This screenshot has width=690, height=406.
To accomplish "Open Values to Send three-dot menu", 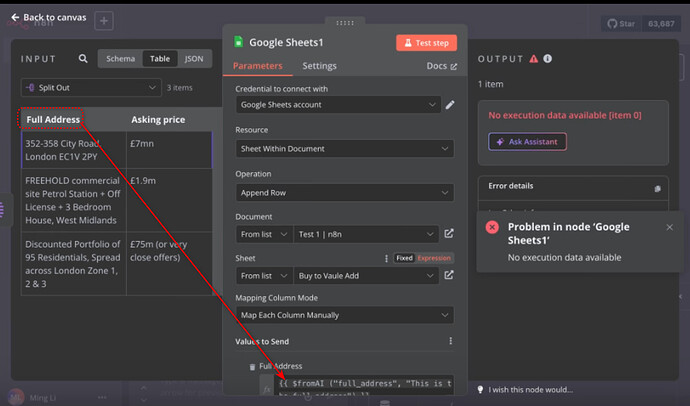I will pyautogui.click(x=450, y=341).
